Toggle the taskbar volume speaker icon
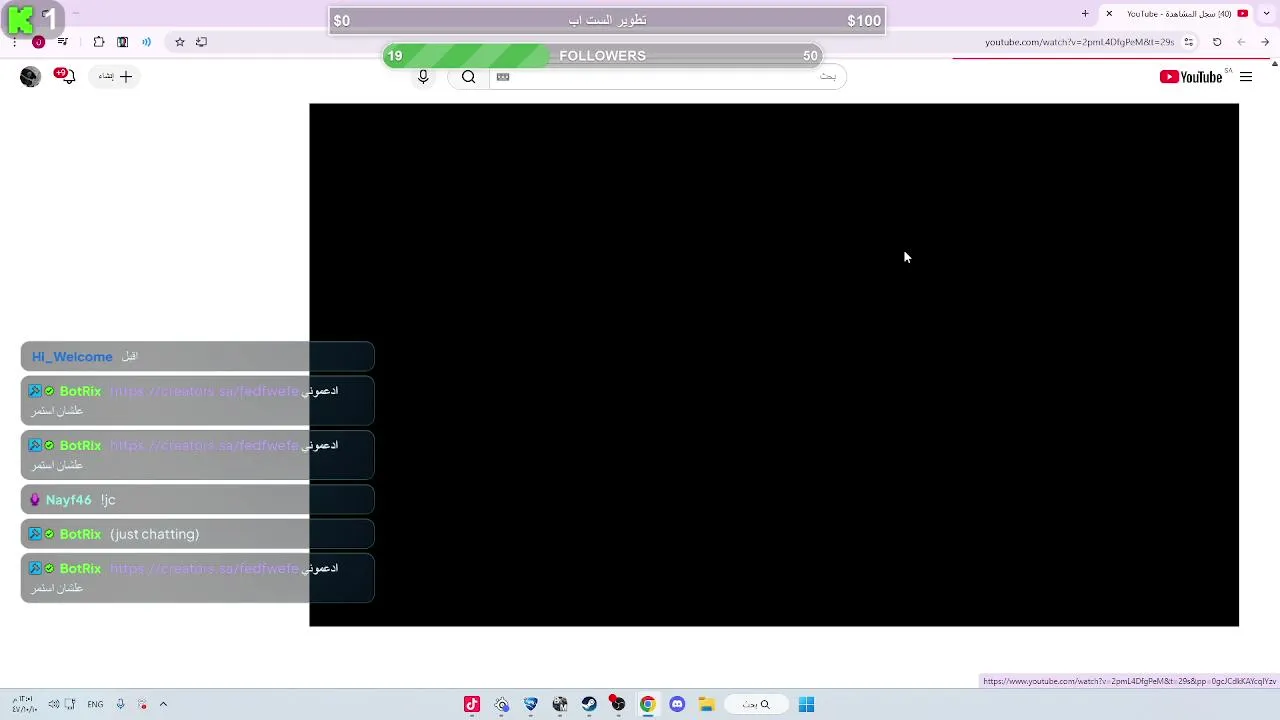The width and height of the screenshot is (1280, 720). click(x=54, y=704)
